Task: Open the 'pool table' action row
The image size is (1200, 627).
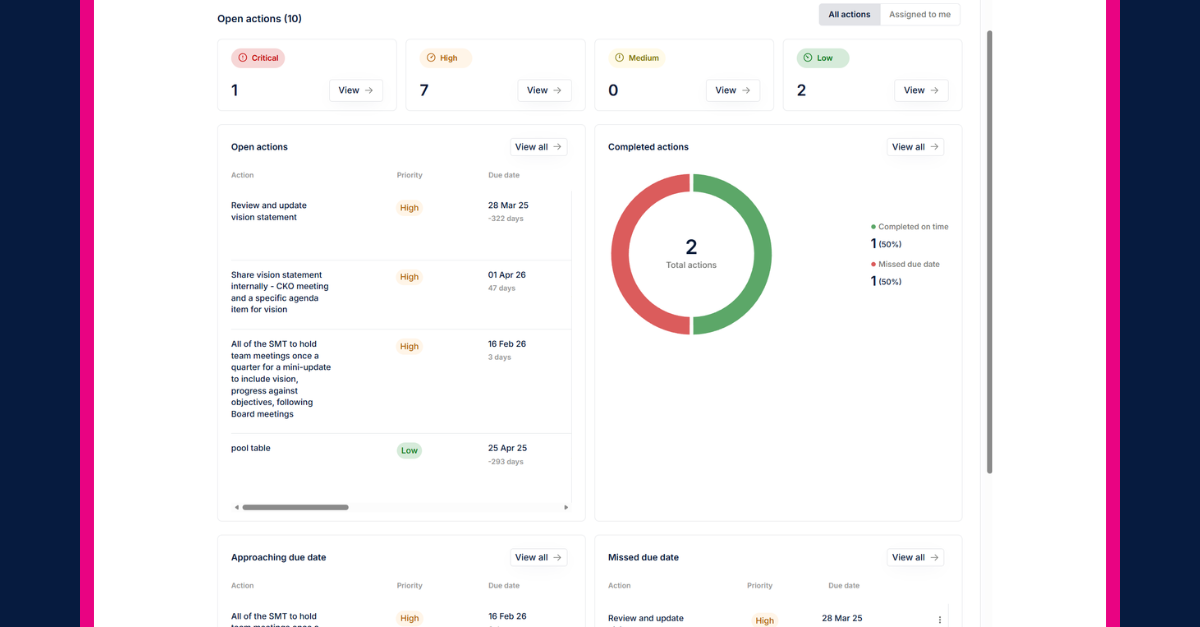Action: pyautogui.click(x=251, y=448)
